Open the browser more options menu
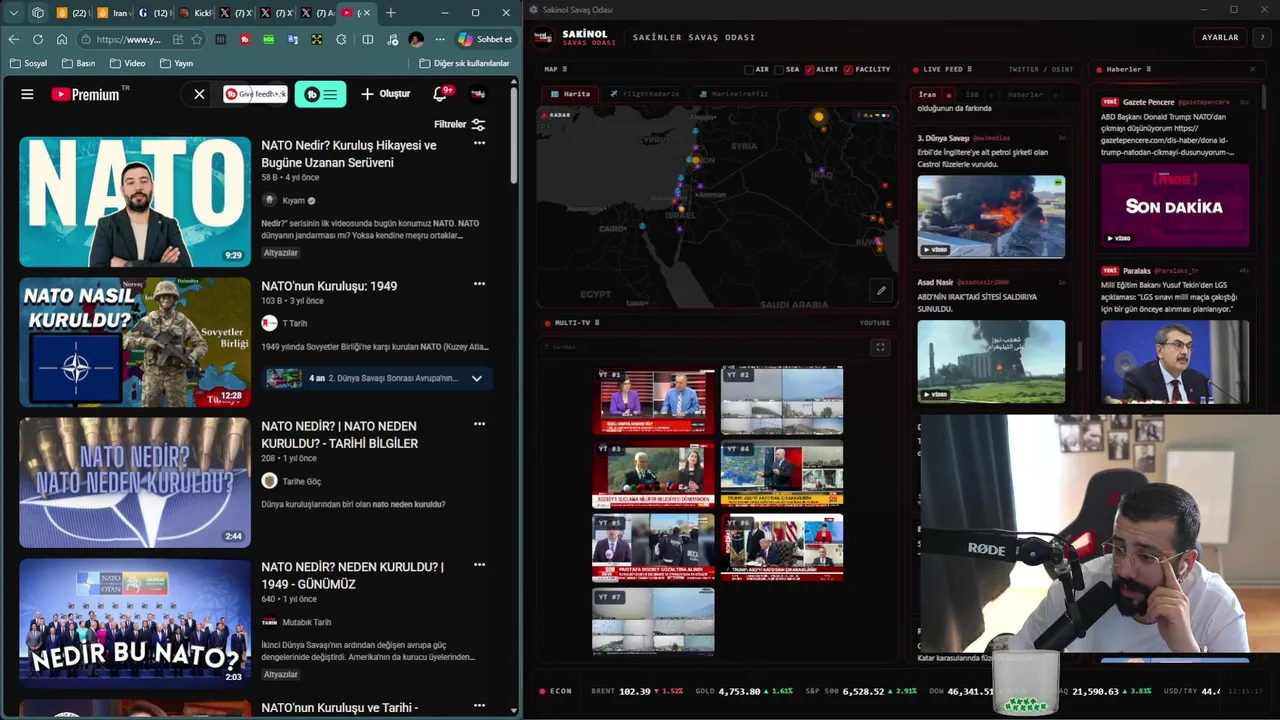This screenshot has width=1280, height=720. click(x=440, y=39)
